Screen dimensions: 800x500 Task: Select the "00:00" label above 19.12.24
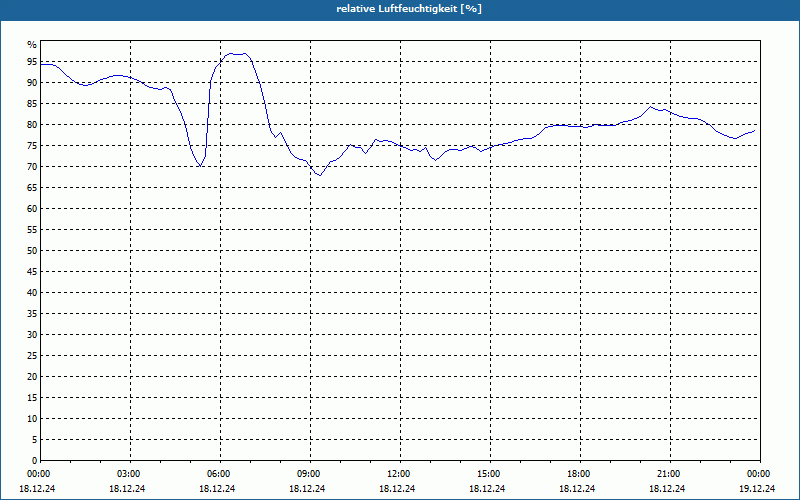pos(760,474)
